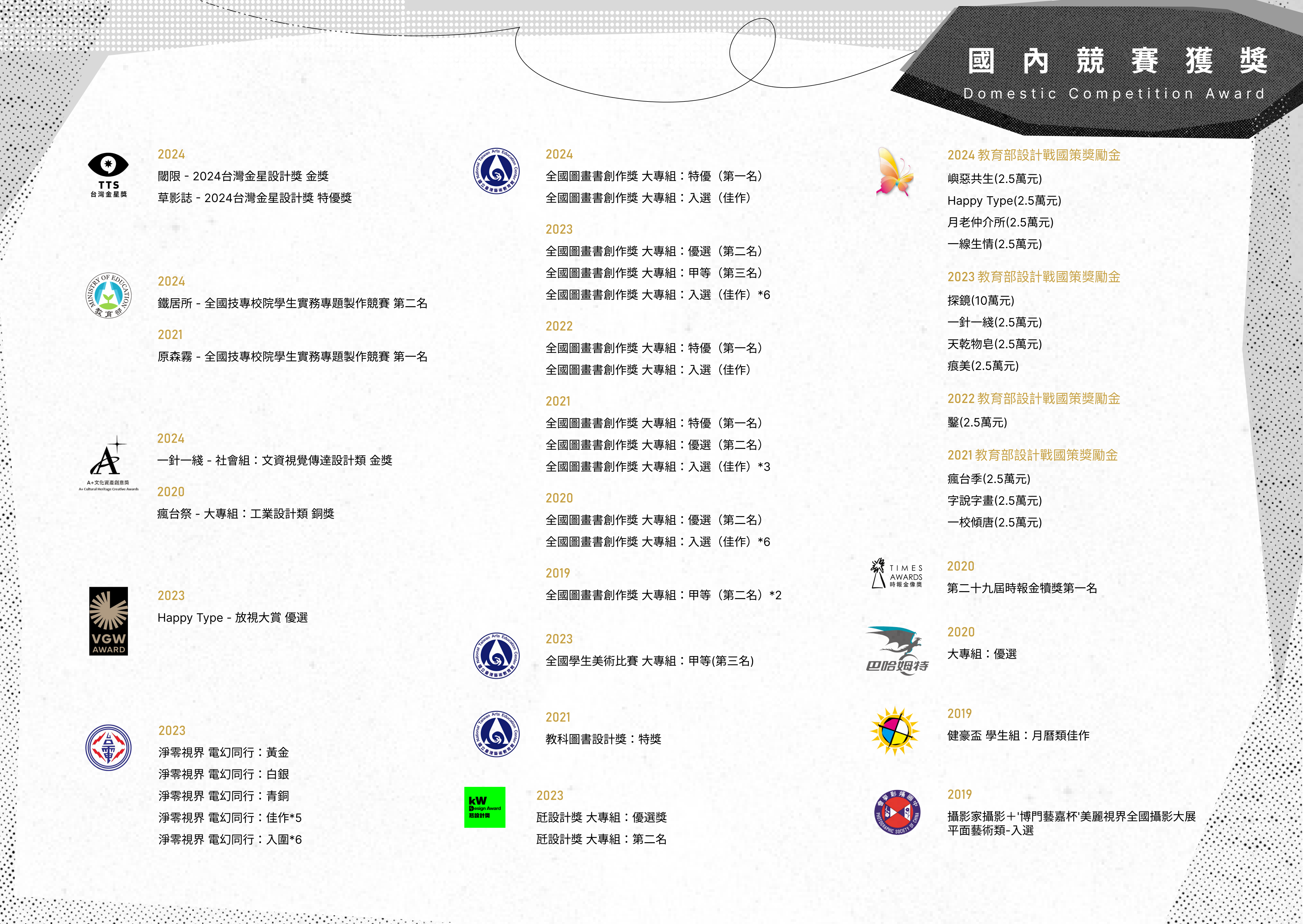Click the green kW Design Award logo

coord(485,807)
